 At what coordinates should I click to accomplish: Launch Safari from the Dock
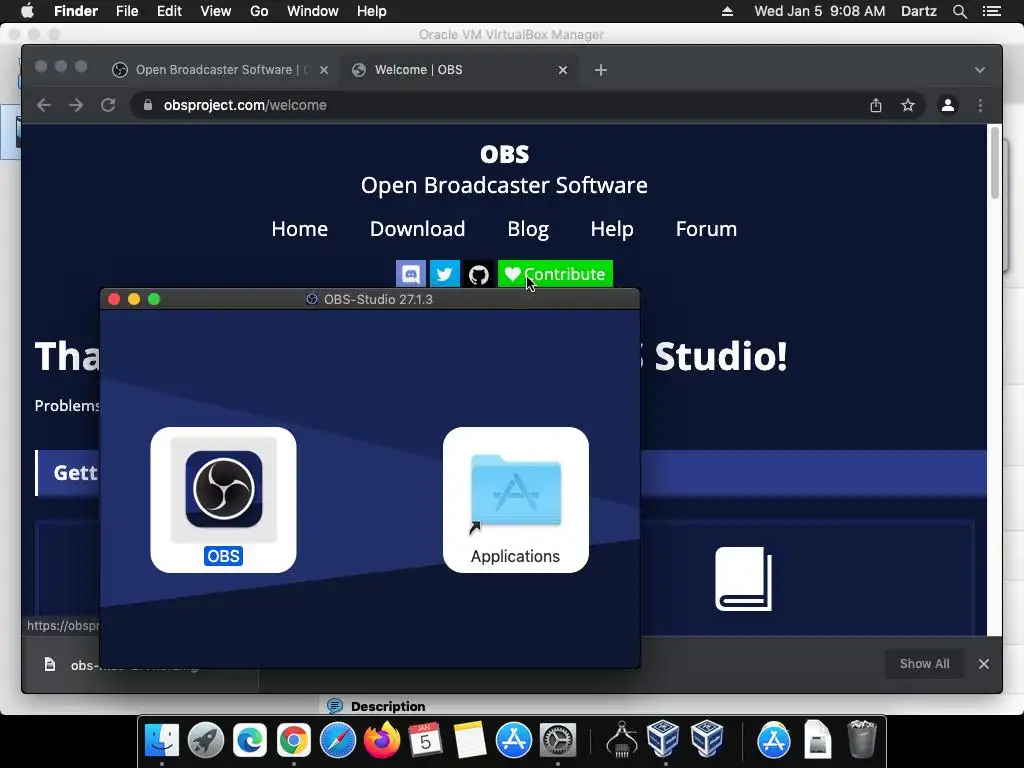pos(338,740)
